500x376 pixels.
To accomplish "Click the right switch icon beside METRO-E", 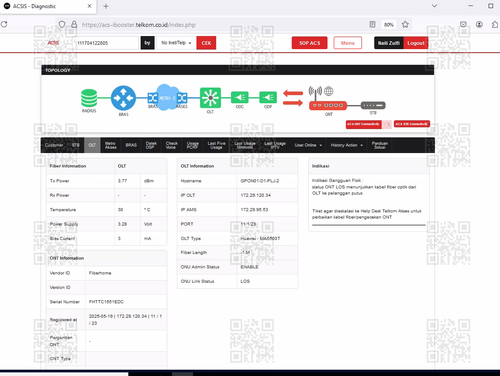I will point(182,98).
